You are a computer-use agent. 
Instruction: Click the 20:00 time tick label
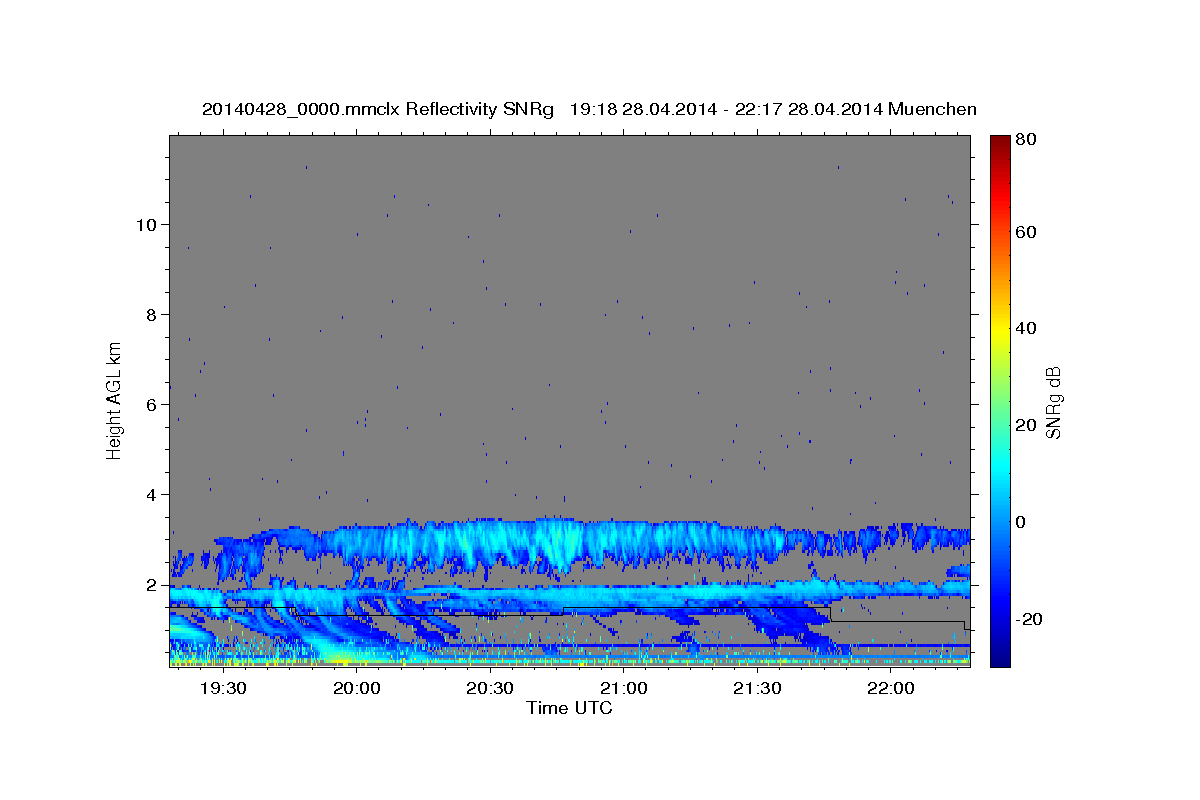tap(356, 689)
